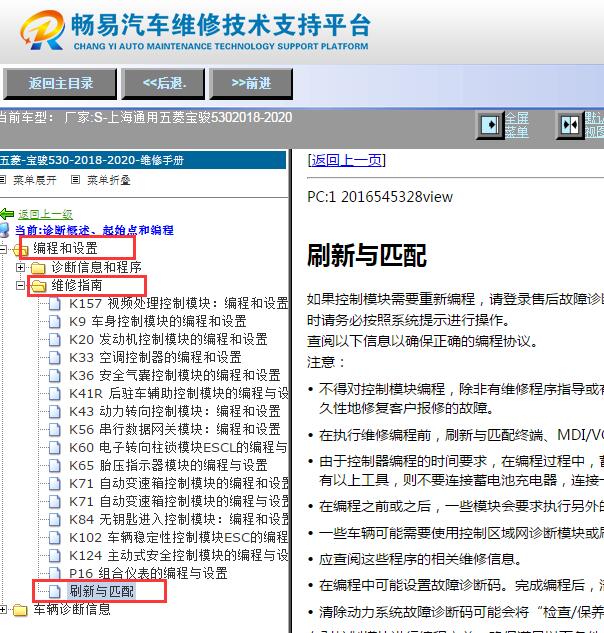Click the 全屏菜单 fullscreen menu icon
This screenshot has width=604, height=633.
click(490, 125)
